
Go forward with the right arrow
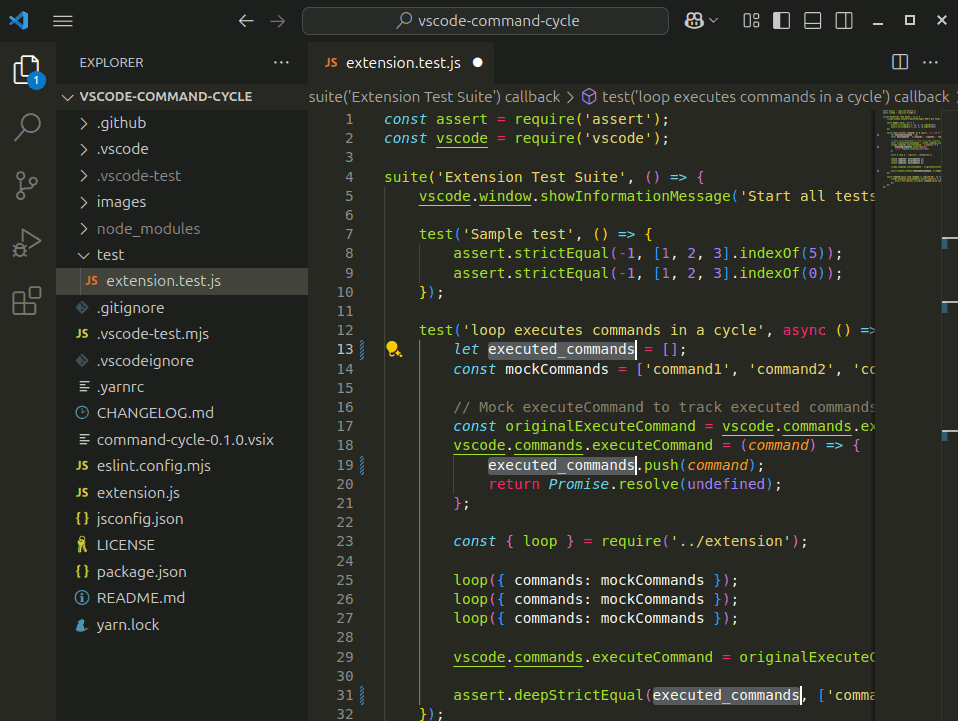(277, 21)
